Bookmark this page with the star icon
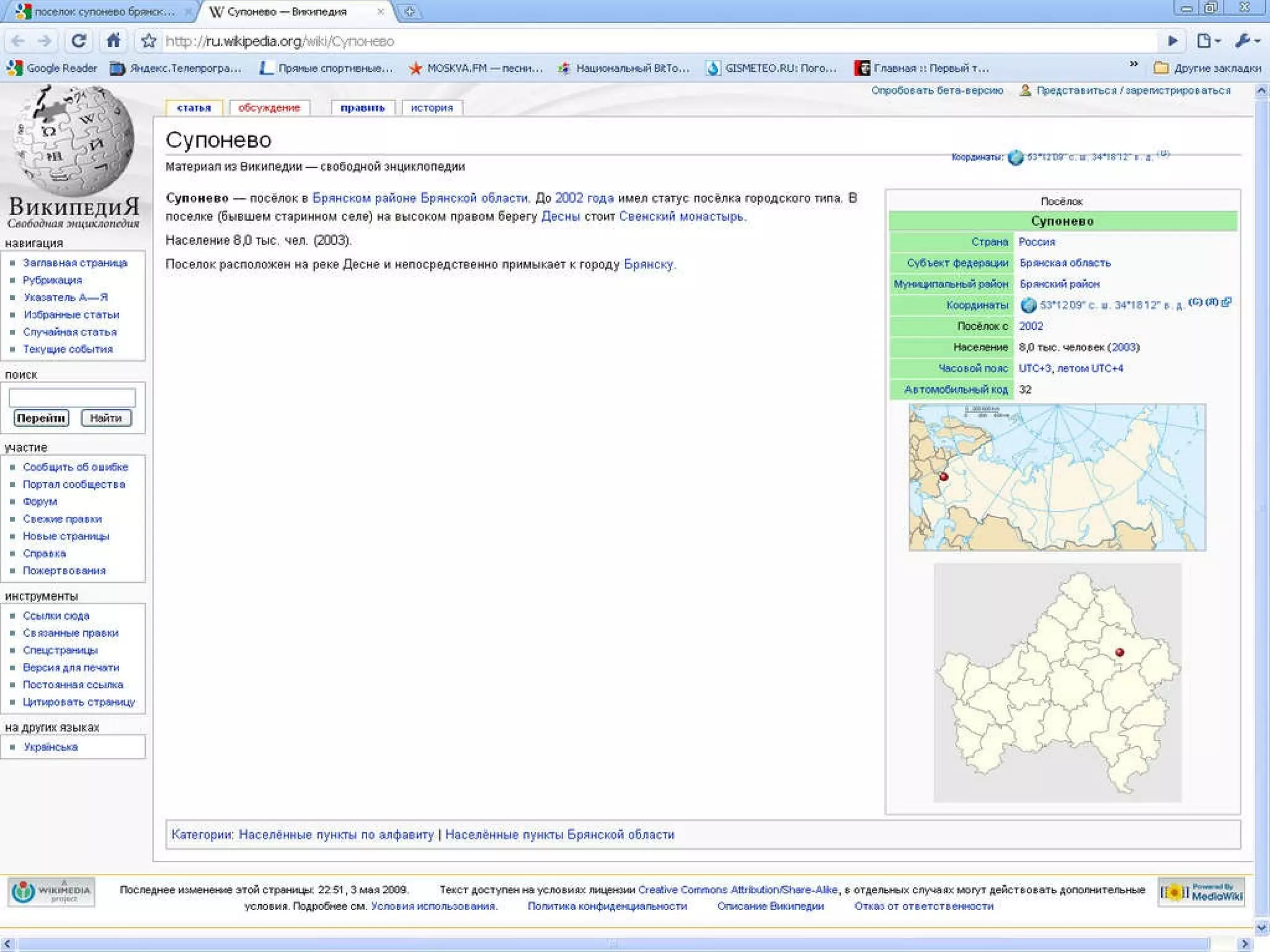Viewport: 1270px width, 952px height. [x=148, y=41]
